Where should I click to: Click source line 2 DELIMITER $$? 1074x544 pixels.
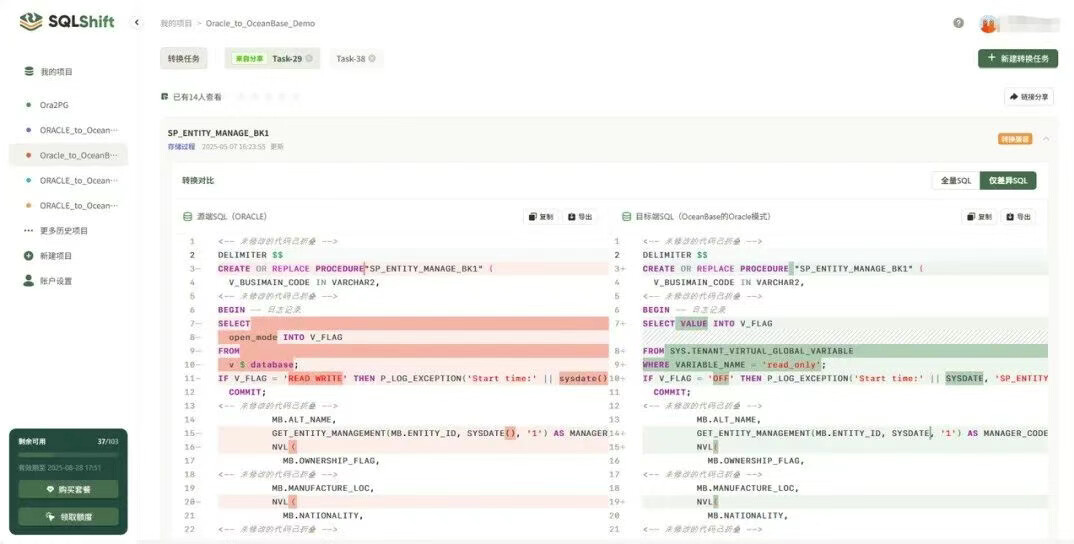click(251, 255)
